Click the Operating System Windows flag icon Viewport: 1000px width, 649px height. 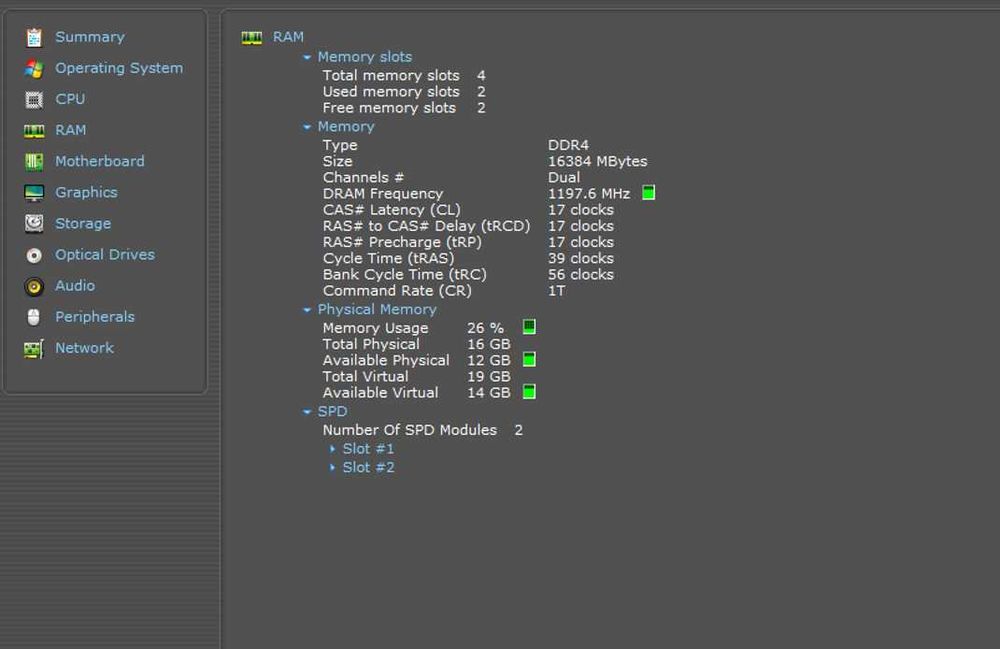[34, 69]
